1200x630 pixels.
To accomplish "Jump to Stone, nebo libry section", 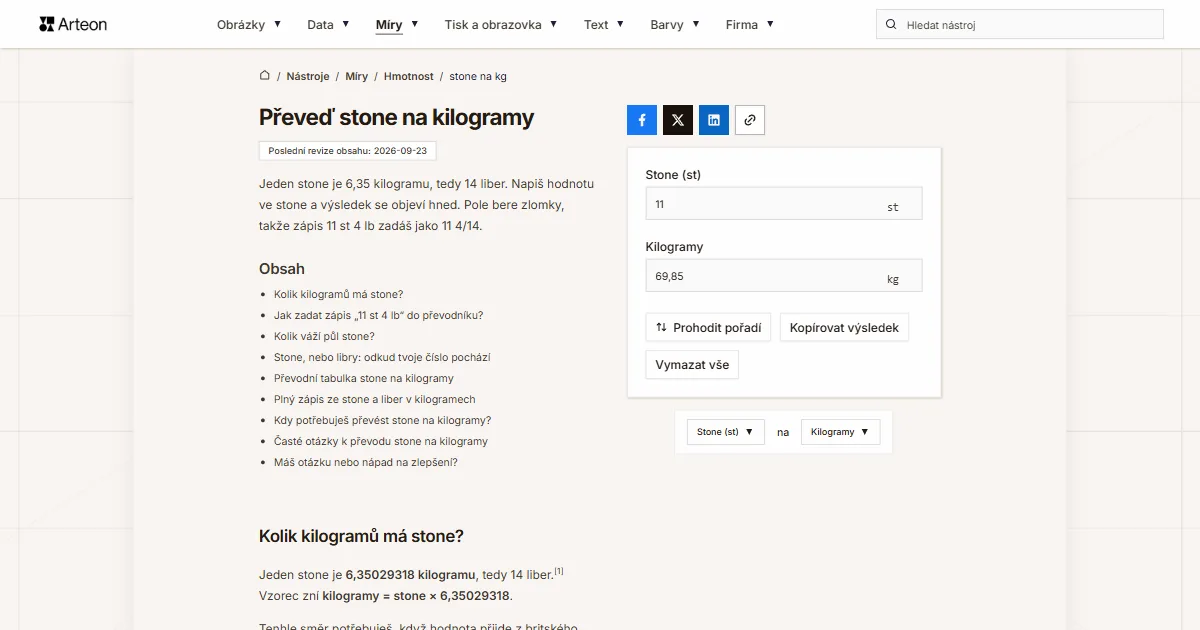I will (382, 357).
